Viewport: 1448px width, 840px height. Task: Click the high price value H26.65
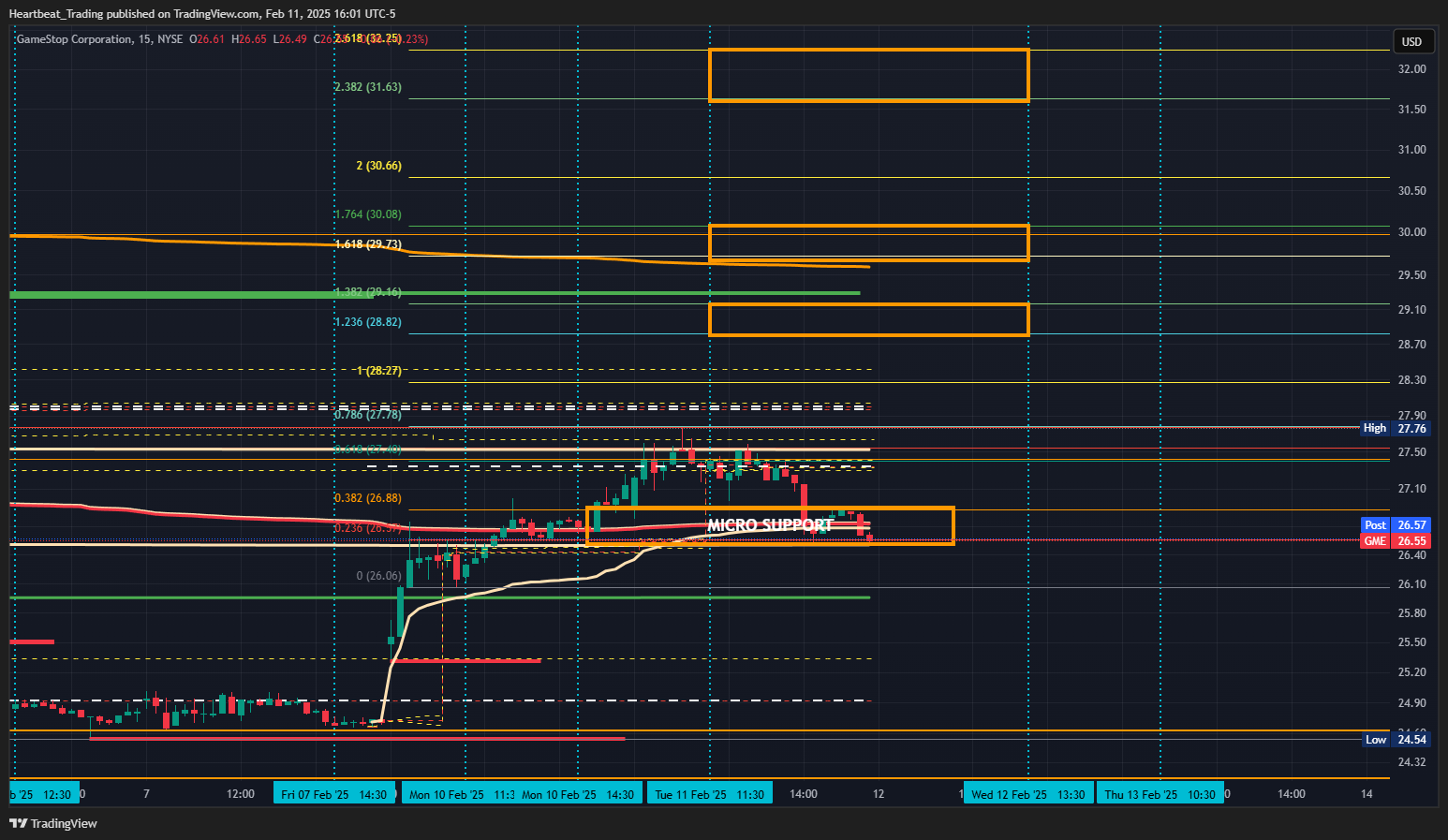(249, 39)
